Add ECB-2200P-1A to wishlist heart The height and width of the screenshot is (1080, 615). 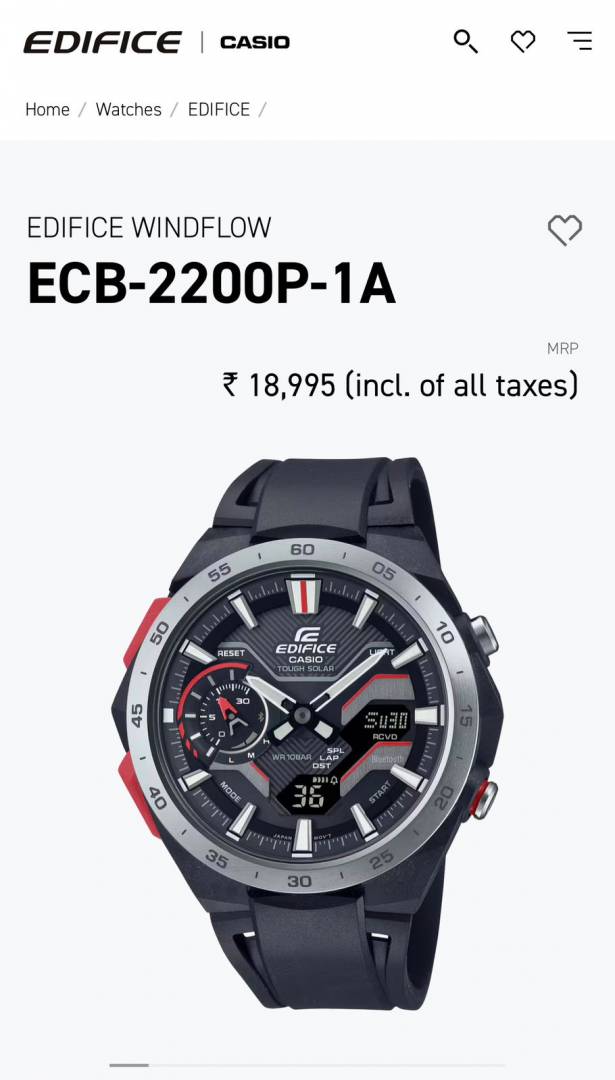click(565, 230)
